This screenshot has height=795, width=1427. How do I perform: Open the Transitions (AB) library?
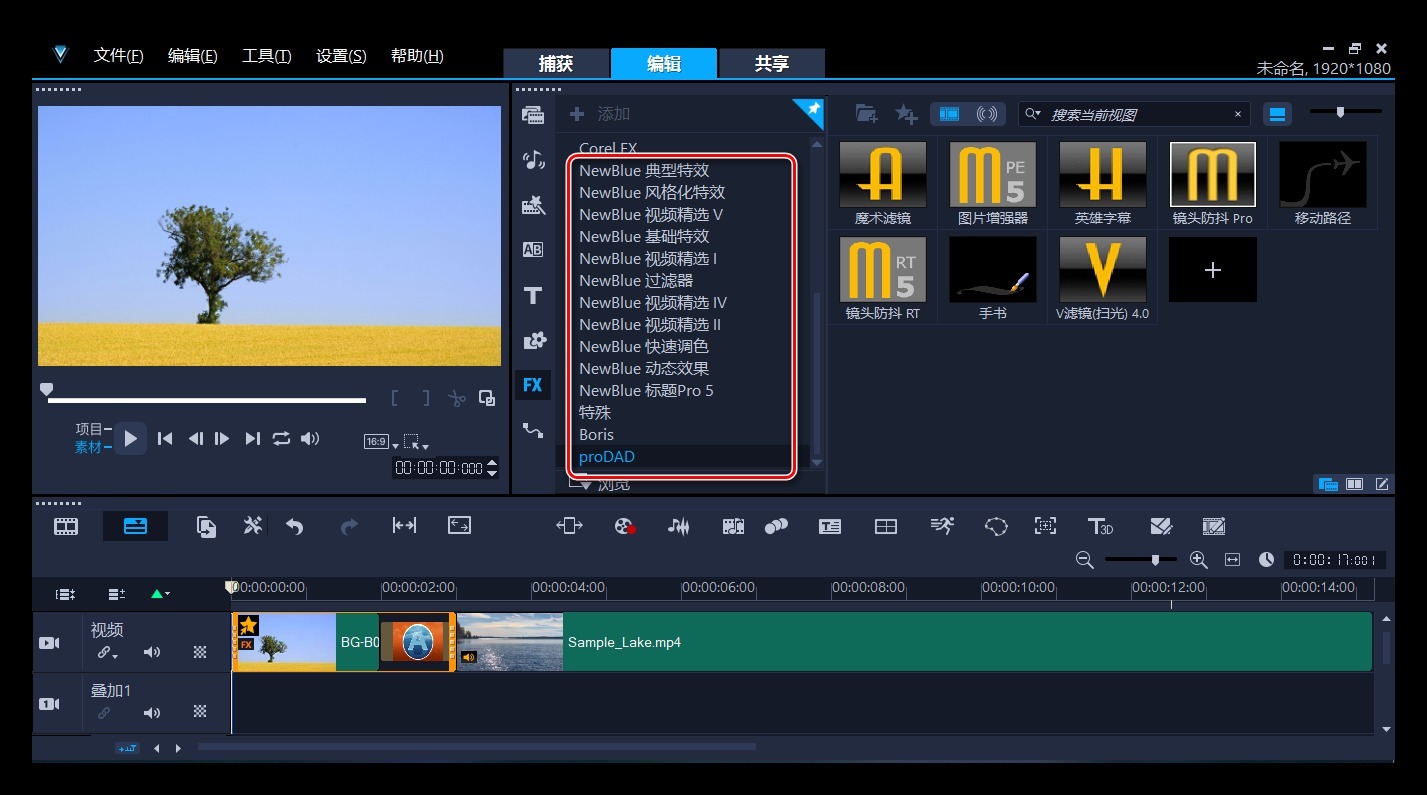tap(533, 250)
